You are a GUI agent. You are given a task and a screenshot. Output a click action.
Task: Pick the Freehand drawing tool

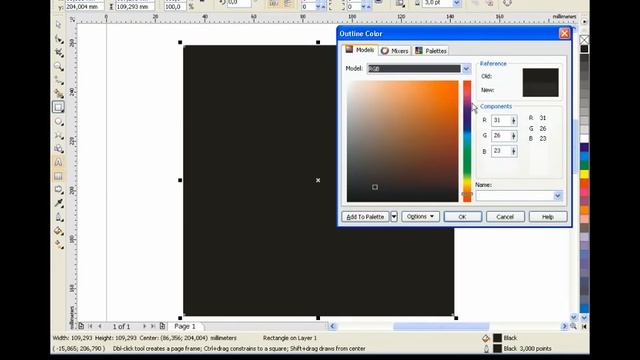(x=58, y=80)
